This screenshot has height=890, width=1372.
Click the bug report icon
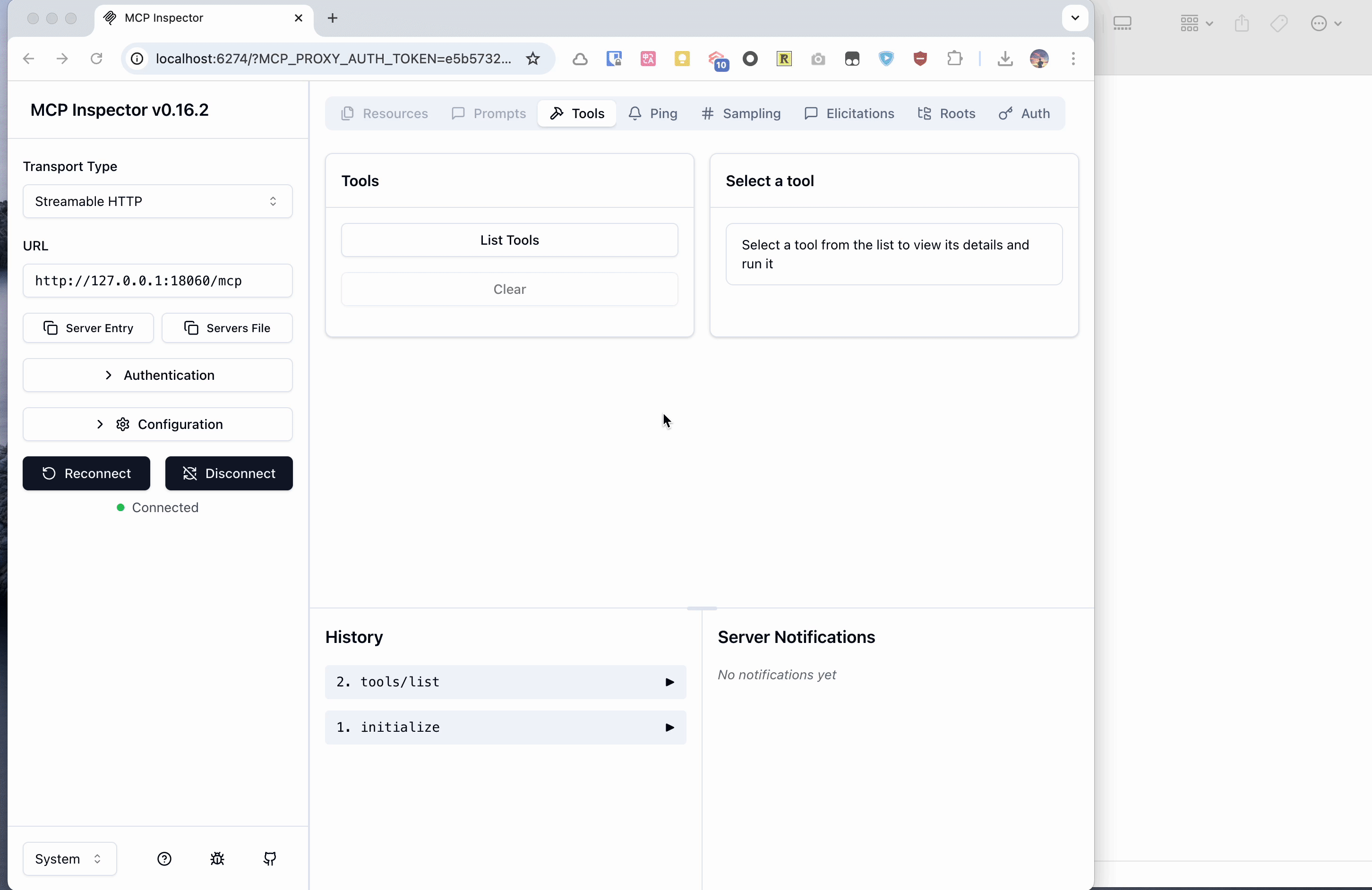(x=217, y=859)
